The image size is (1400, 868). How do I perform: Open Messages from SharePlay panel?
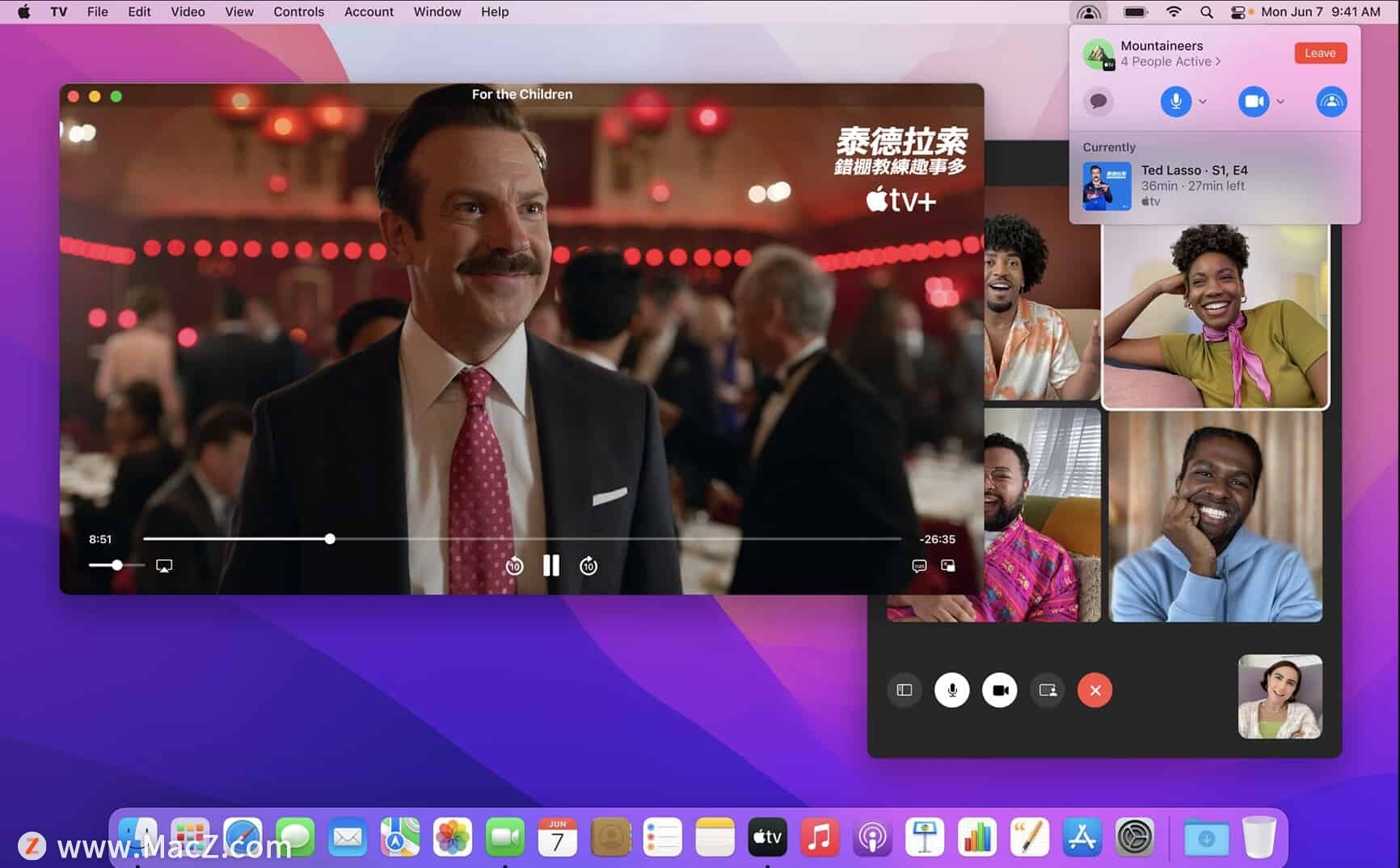[x=1098, y=101]
